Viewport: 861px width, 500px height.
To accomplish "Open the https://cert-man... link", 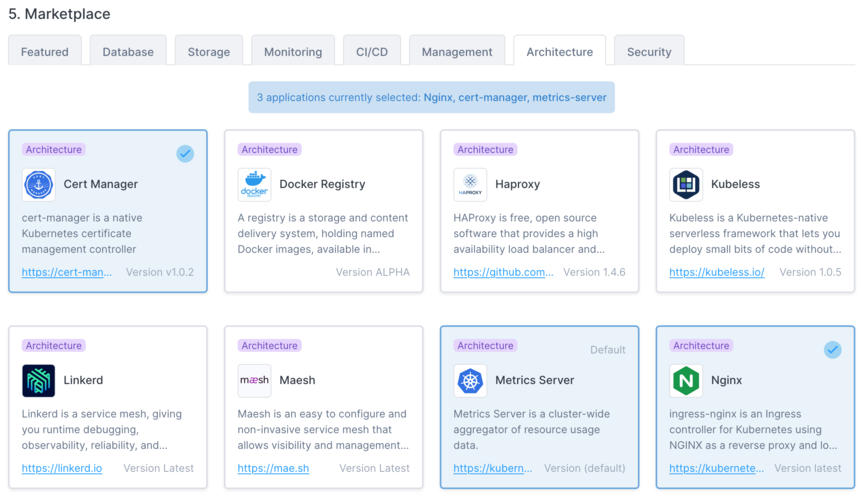I will click(67, 272).
